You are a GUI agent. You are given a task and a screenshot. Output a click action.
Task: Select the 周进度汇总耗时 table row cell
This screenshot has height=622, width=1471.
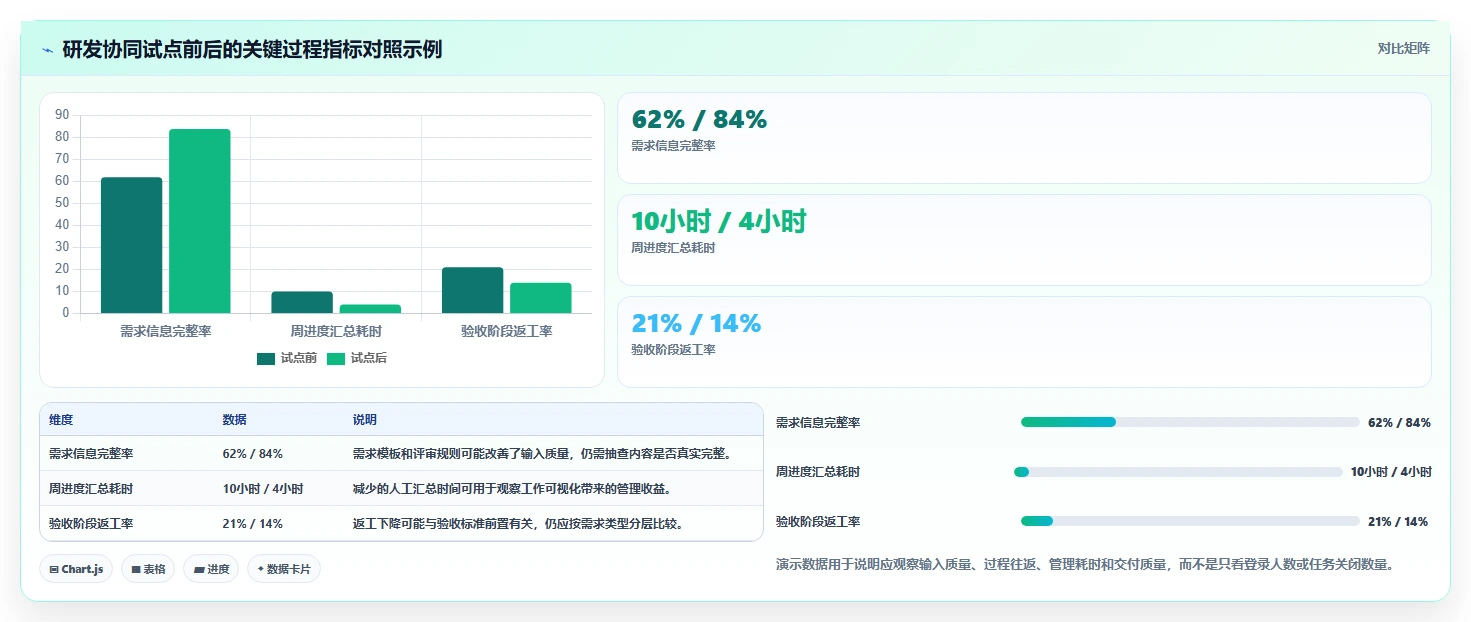(x=91, y=489)
